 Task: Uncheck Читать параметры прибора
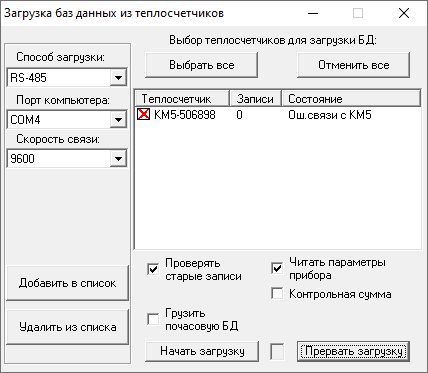277,268
